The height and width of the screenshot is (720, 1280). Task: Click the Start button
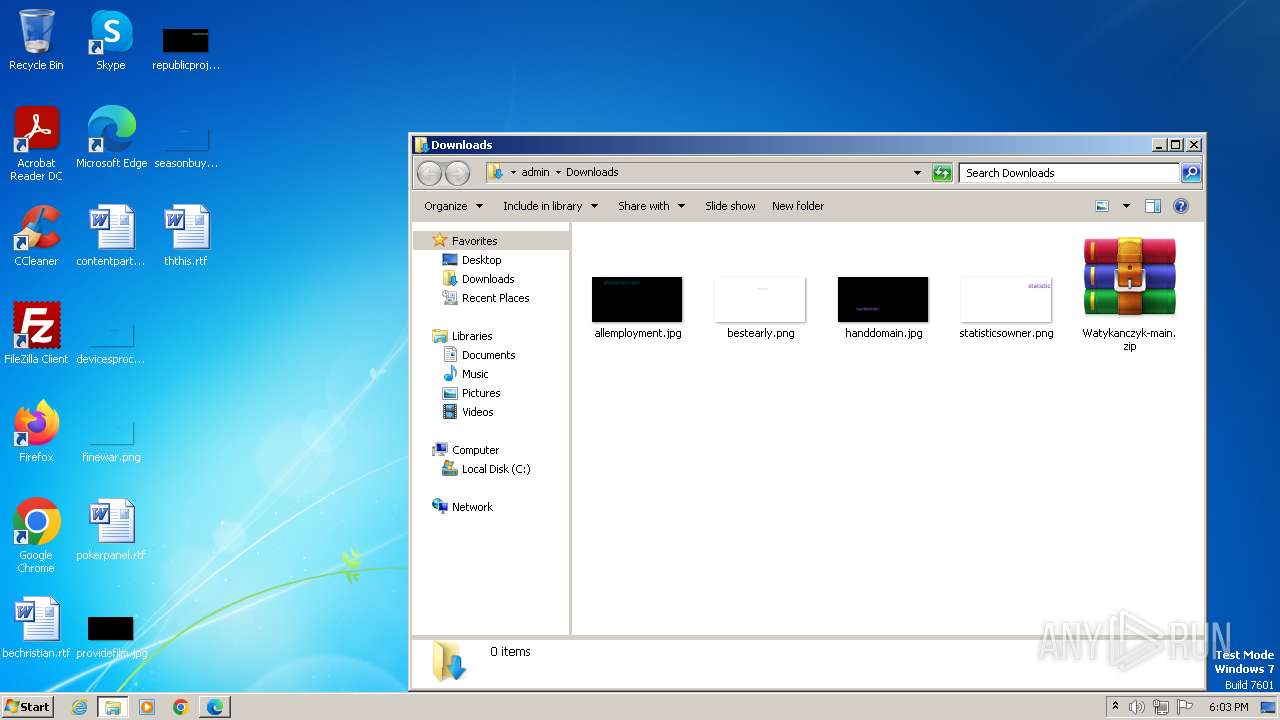(27, 706)
